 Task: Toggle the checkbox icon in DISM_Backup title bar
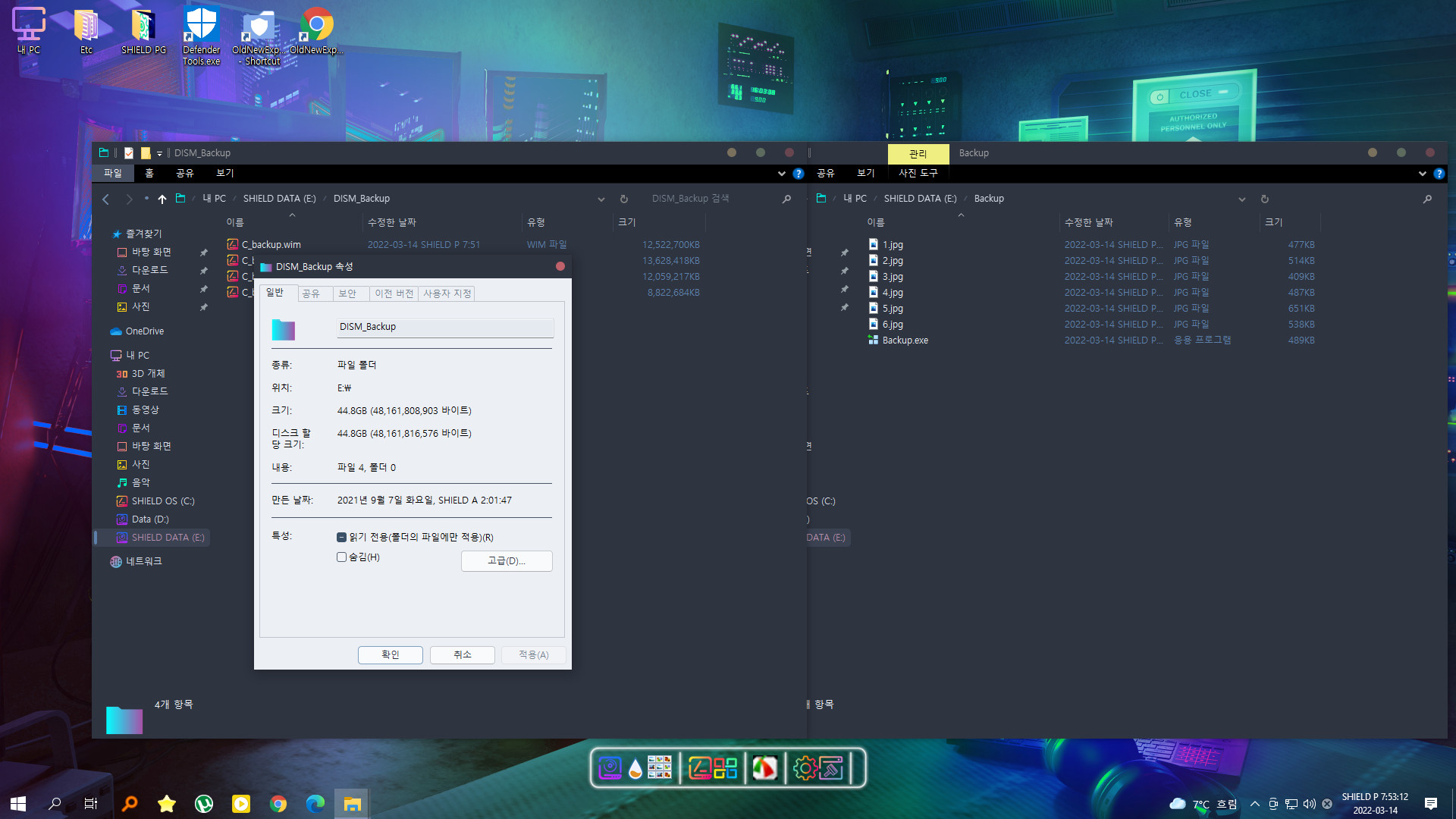(129, 153)
